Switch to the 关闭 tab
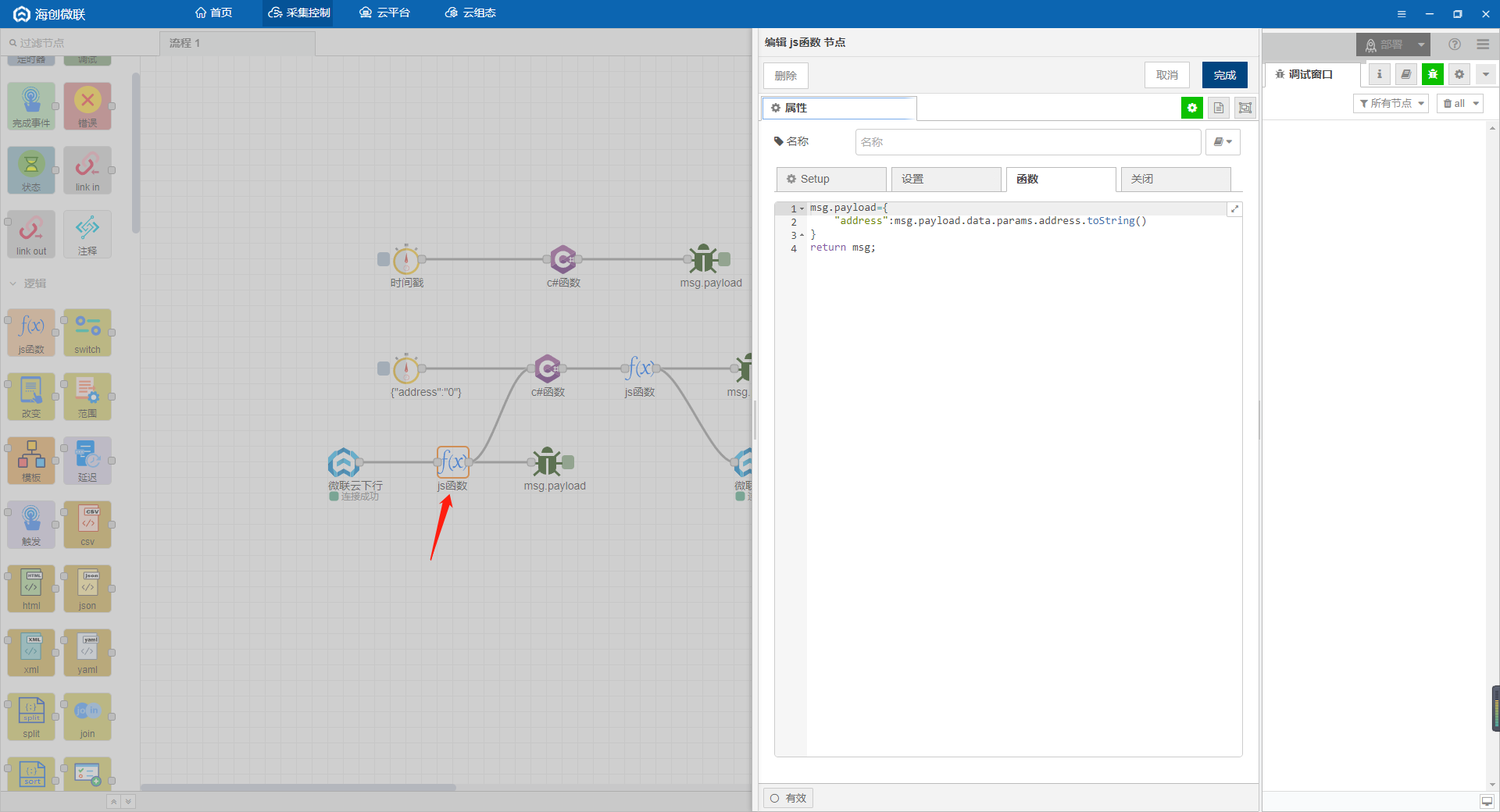Viewport: 1500px width, 812px height. (1176, 179)
